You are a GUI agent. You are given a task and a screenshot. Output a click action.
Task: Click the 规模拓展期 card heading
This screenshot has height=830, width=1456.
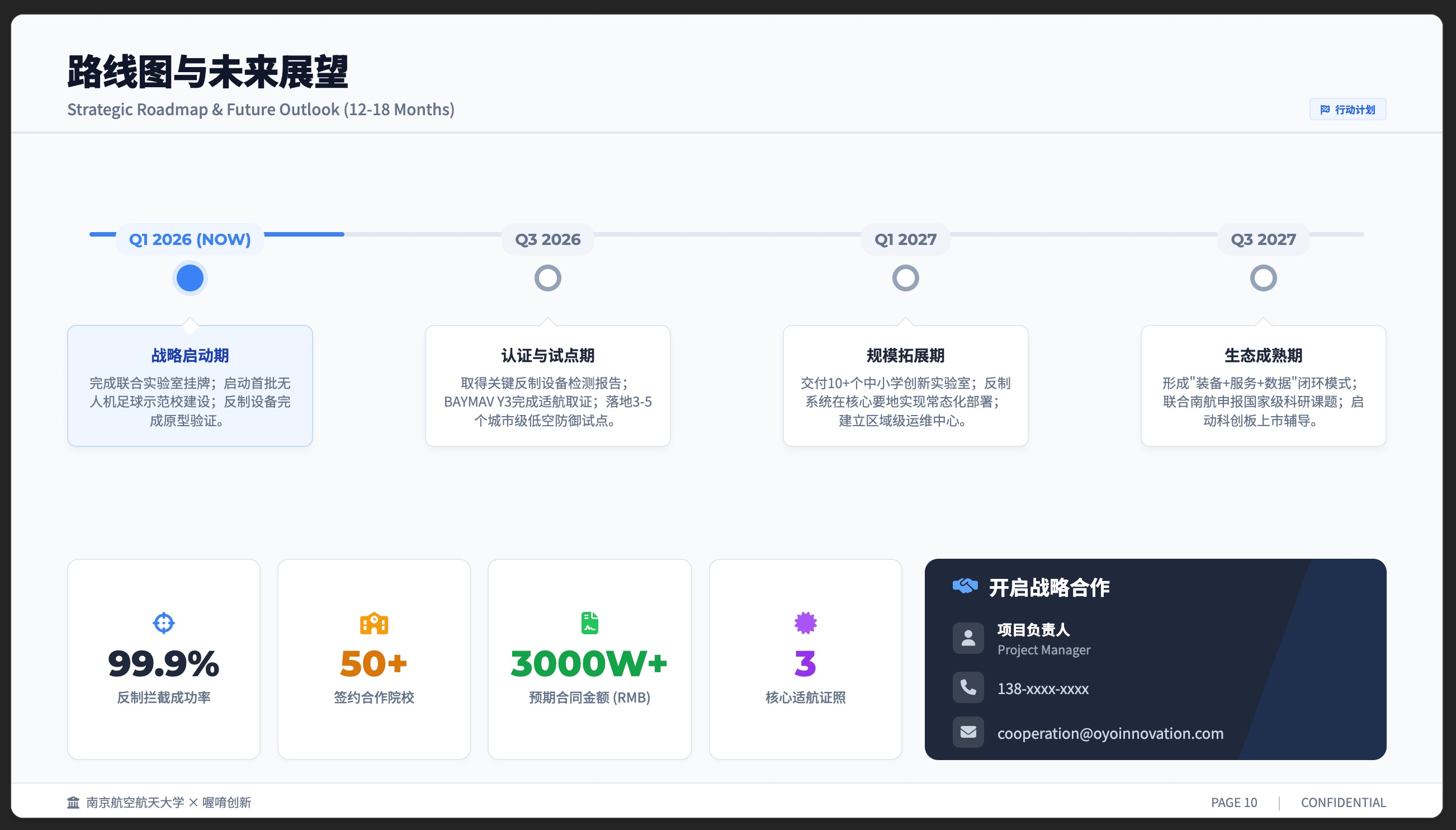(x=905, y=356)
